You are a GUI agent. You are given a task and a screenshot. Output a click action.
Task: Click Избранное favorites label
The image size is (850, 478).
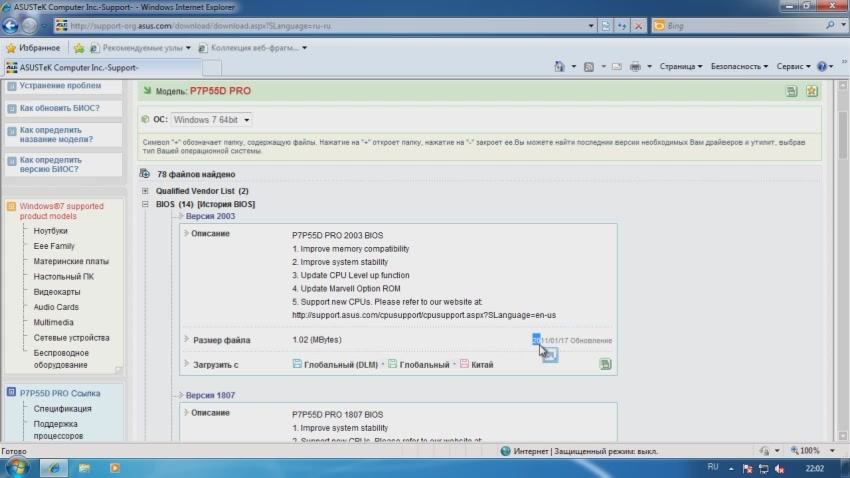[x=40, y=48]
